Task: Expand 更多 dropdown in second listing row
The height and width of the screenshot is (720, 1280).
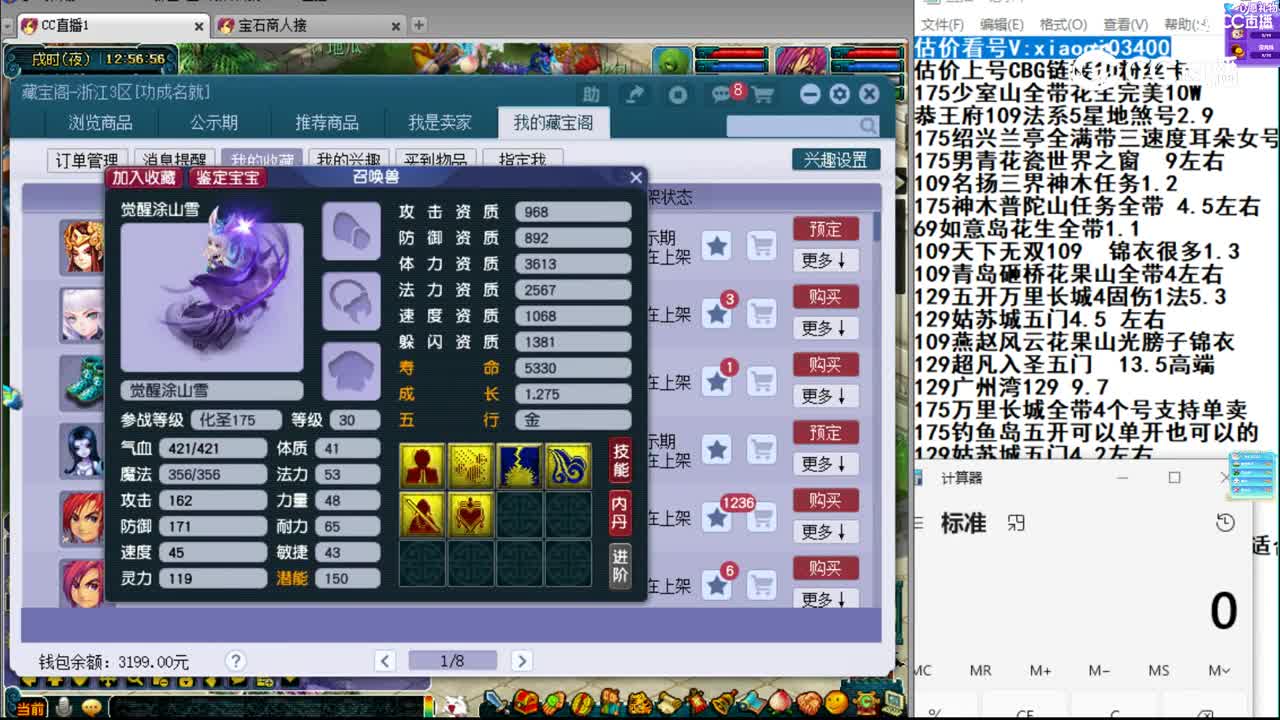Action: point(824,328)
